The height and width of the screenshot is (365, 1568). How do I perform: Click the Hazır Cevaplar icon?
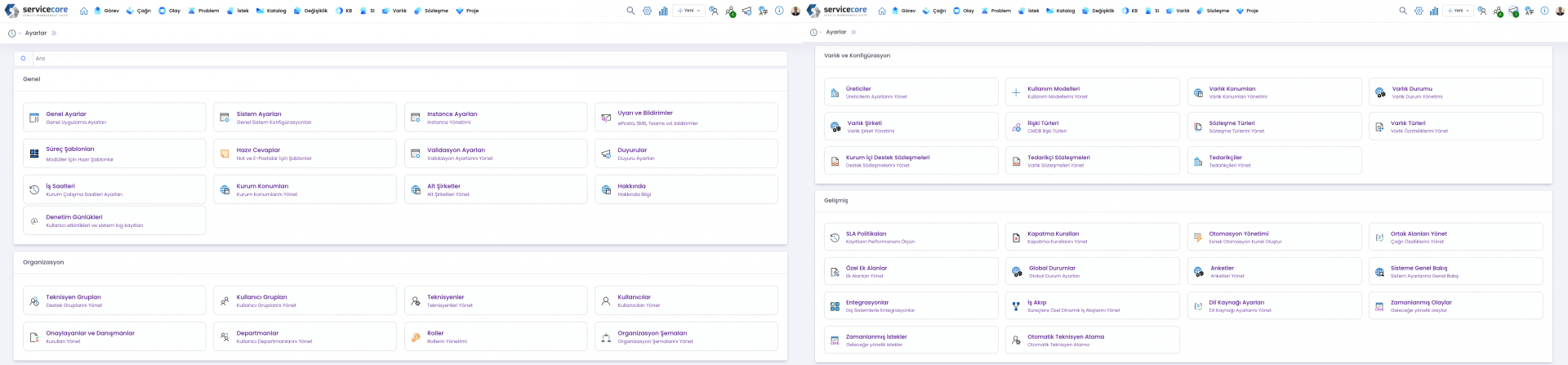click(225, 154)
